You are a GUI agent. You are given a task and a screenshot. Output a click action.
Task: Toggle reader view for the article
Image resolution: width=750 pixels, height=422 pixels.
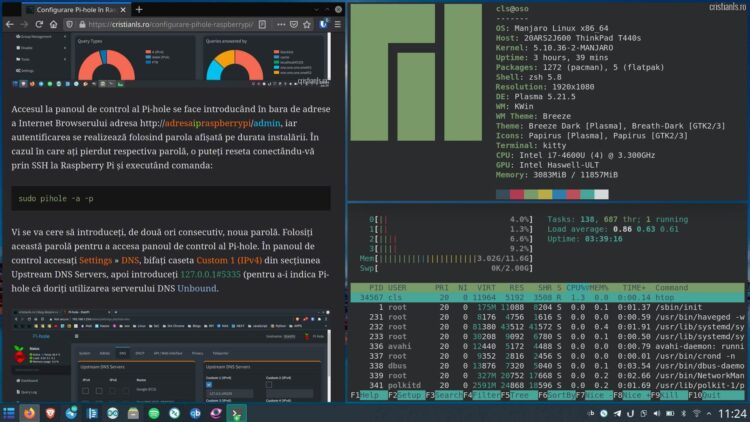[262, 24]
